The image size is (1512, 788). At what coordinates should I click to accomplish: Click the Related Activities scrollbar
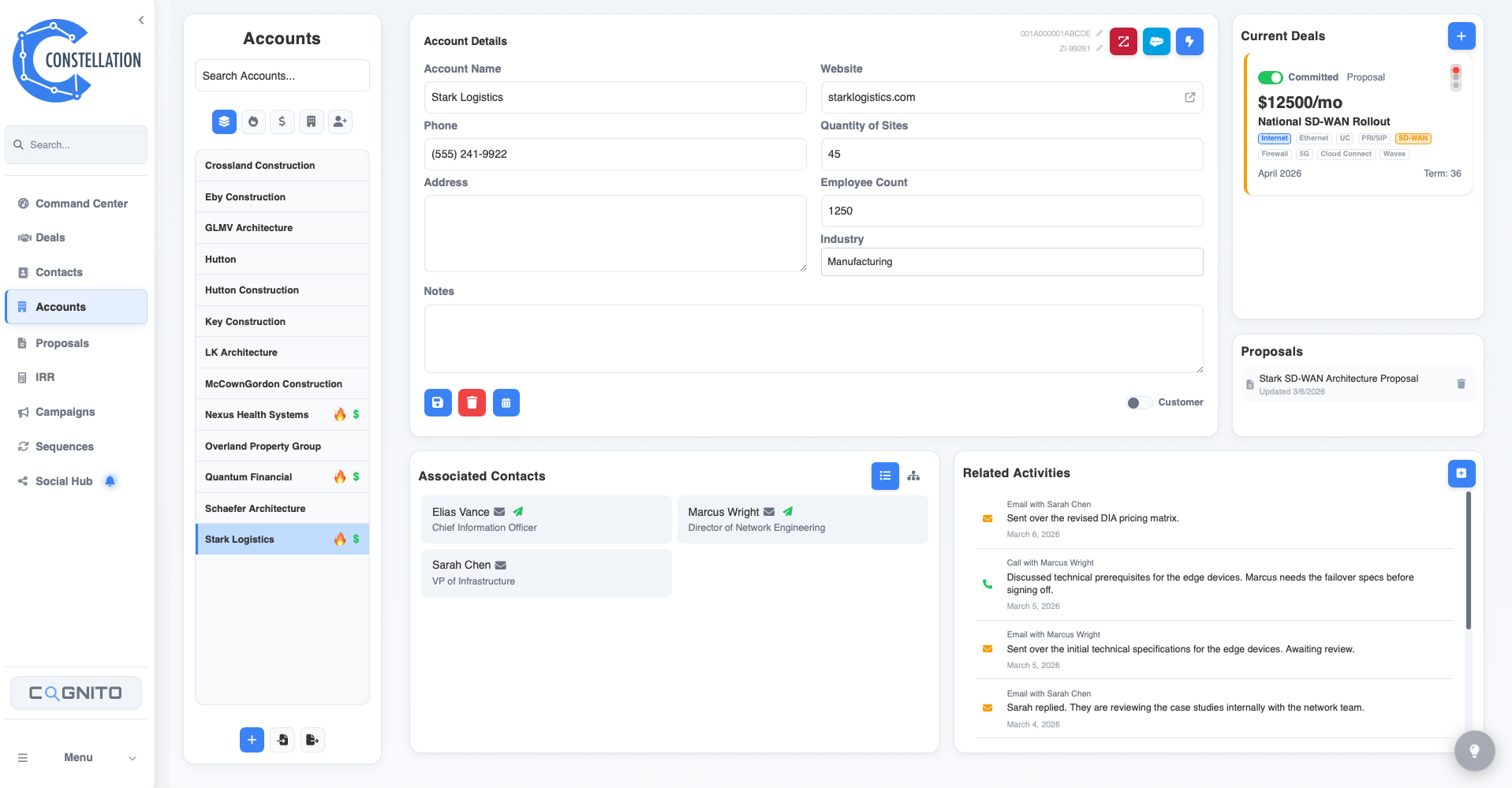[1467, 562]
